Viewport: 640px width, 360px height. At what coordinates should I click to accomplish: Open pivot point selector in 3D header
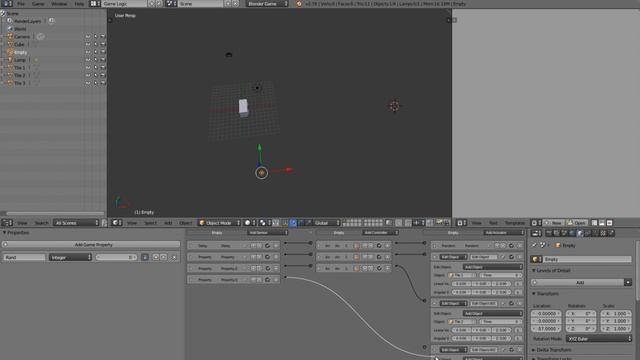coord(264,223)
